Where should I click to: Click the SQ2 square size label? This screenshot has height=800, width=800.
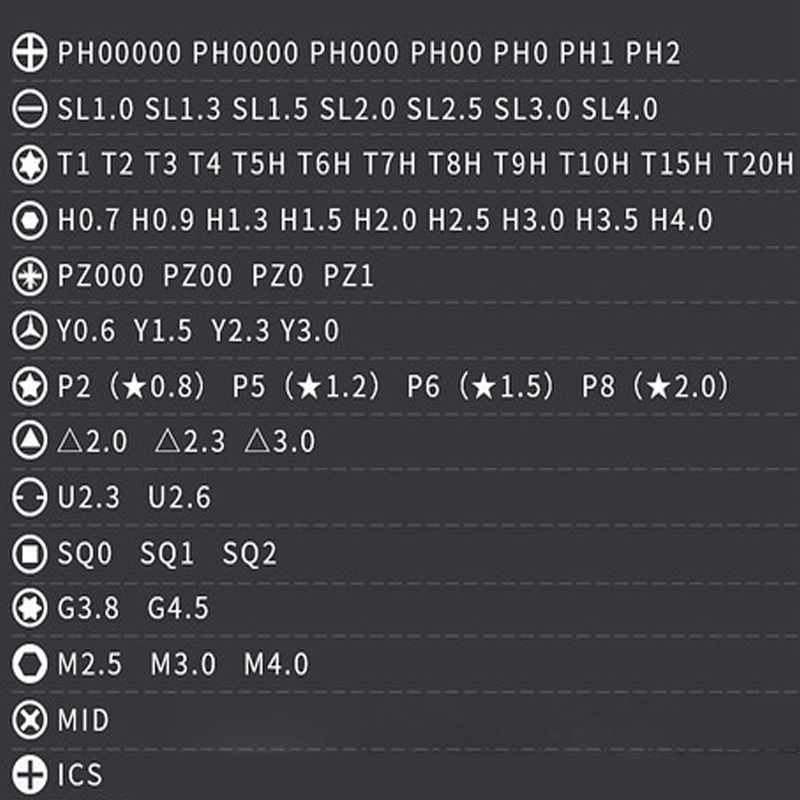tap(249, 553)
